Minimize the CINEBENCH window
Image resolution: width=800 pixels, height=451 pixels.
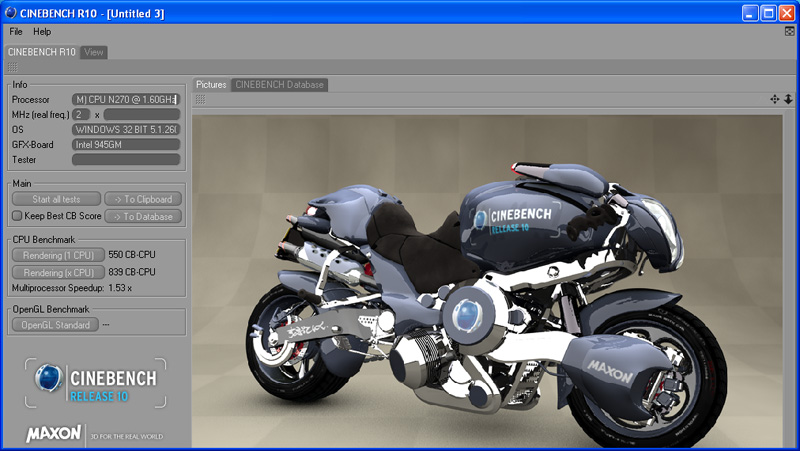[x=749, y=13]
